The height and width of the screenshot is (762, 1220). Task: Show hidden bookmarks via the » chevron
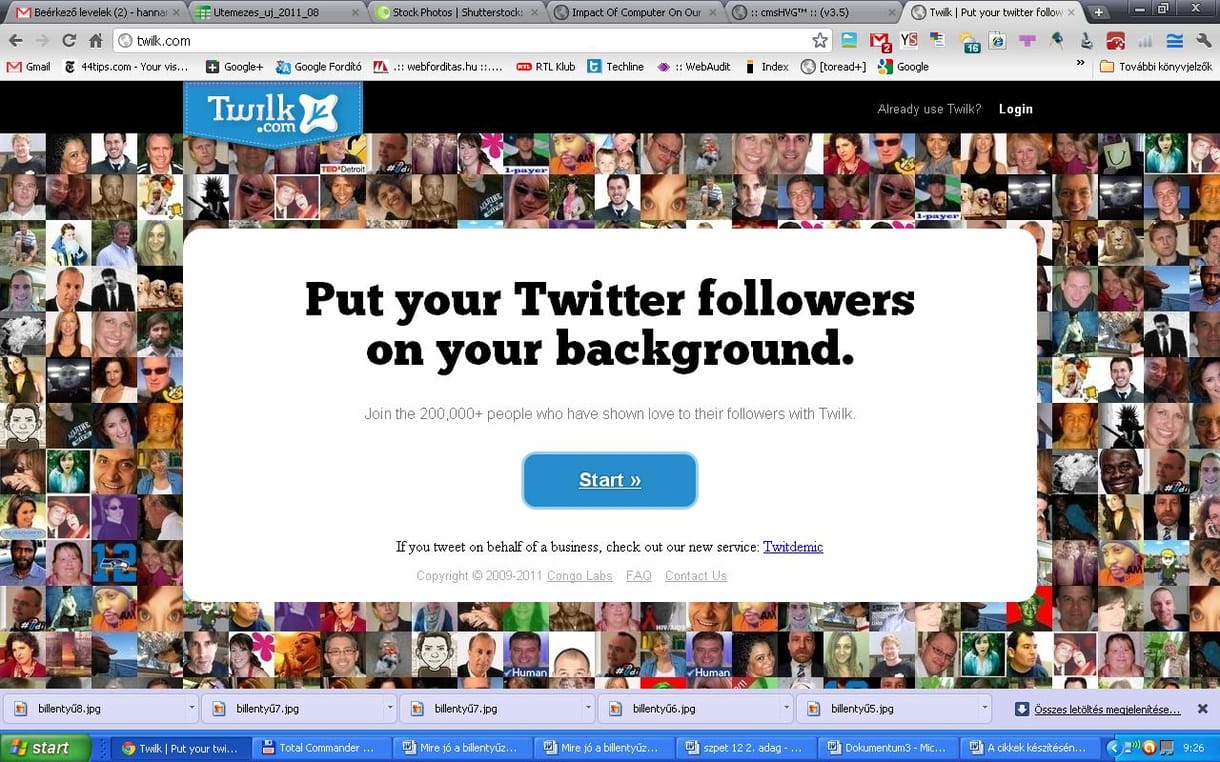pos(1080,65)
